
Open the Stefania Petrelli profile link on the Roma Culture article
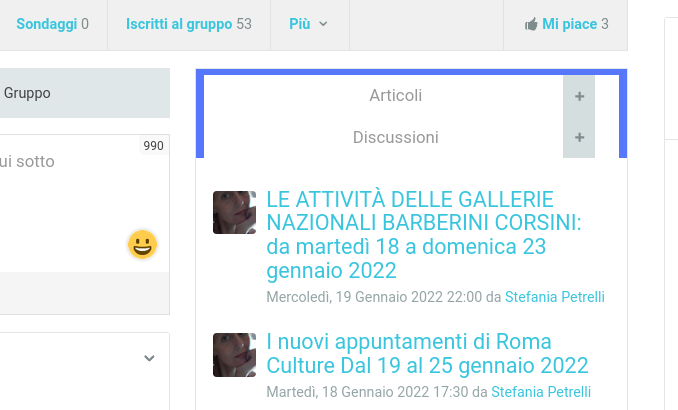540,392
